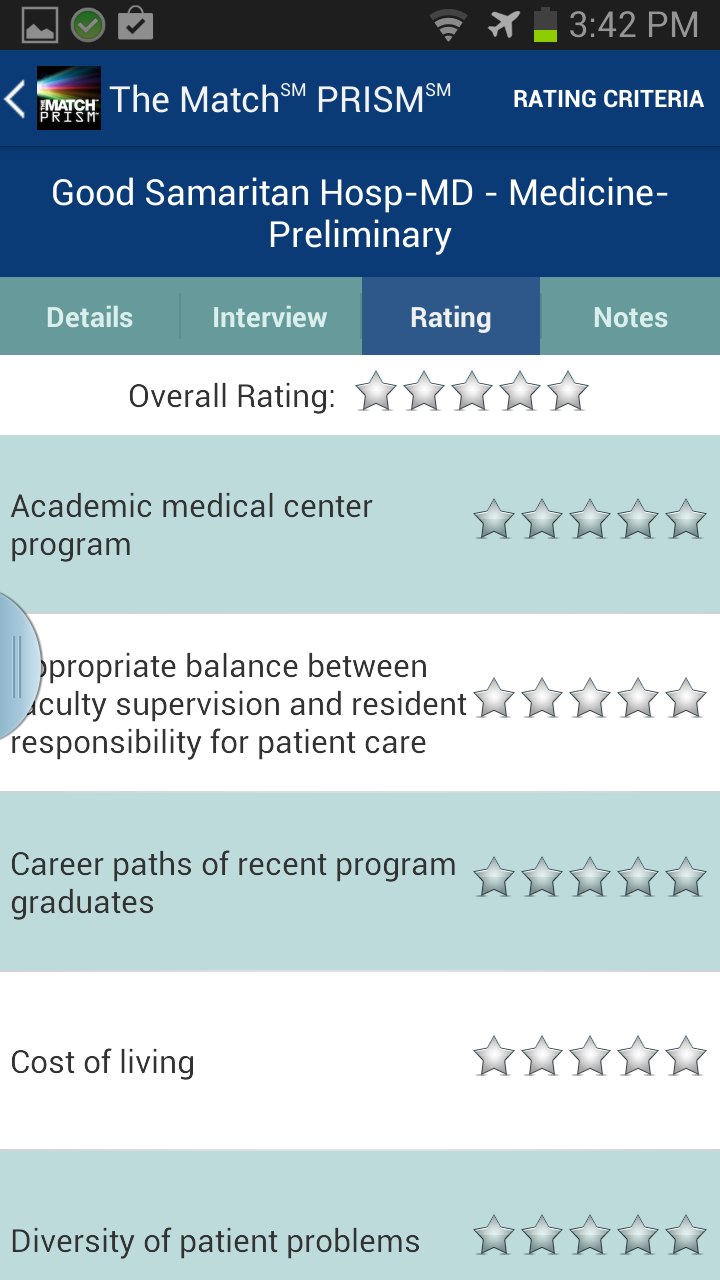Rate Academic medical center program five stars
The height and width of the screenshot is (1280, 720).
pos(686,520)
